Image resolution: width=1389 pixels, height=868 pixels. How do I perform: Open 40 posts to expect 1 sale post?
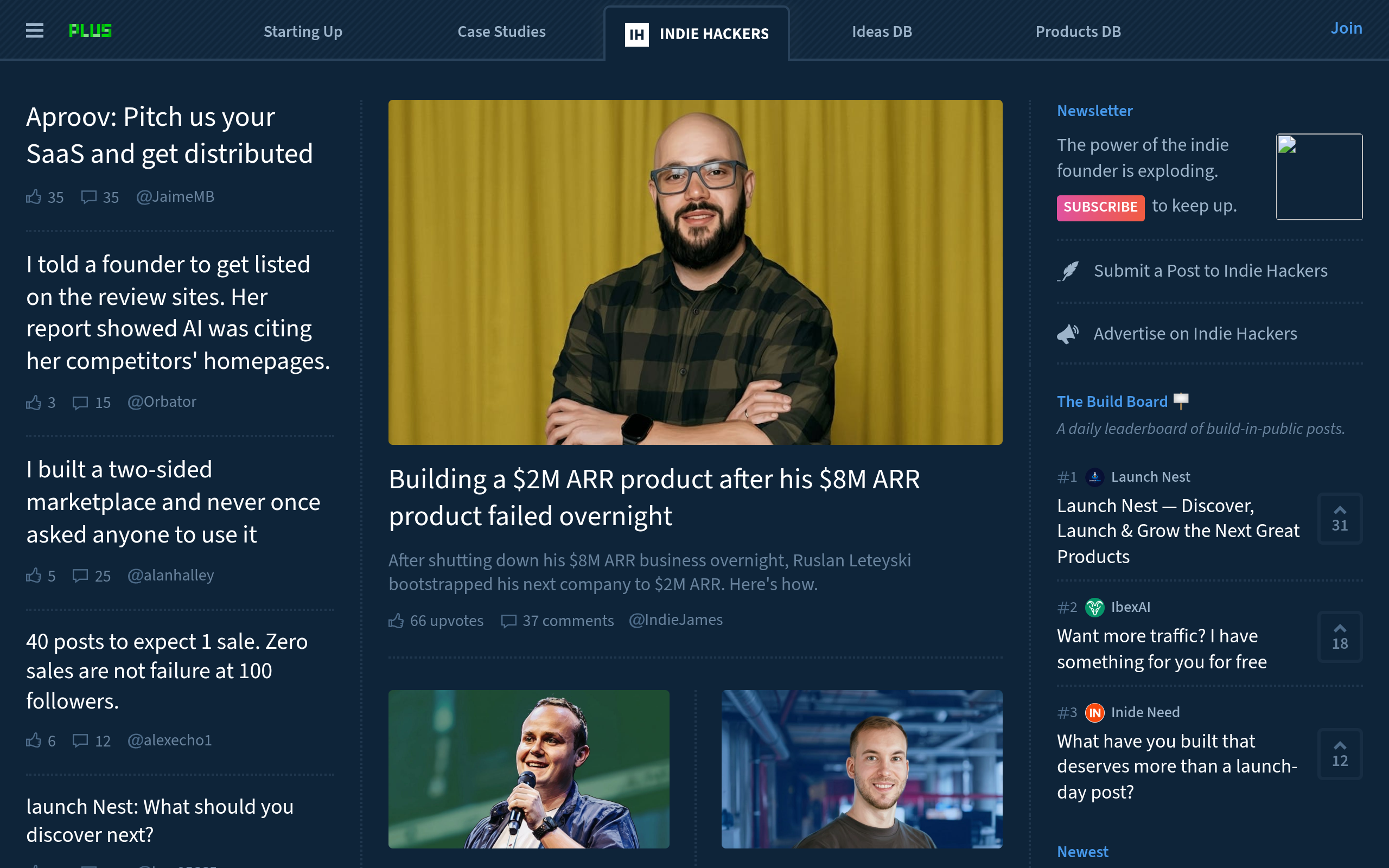tap(167, 671)
